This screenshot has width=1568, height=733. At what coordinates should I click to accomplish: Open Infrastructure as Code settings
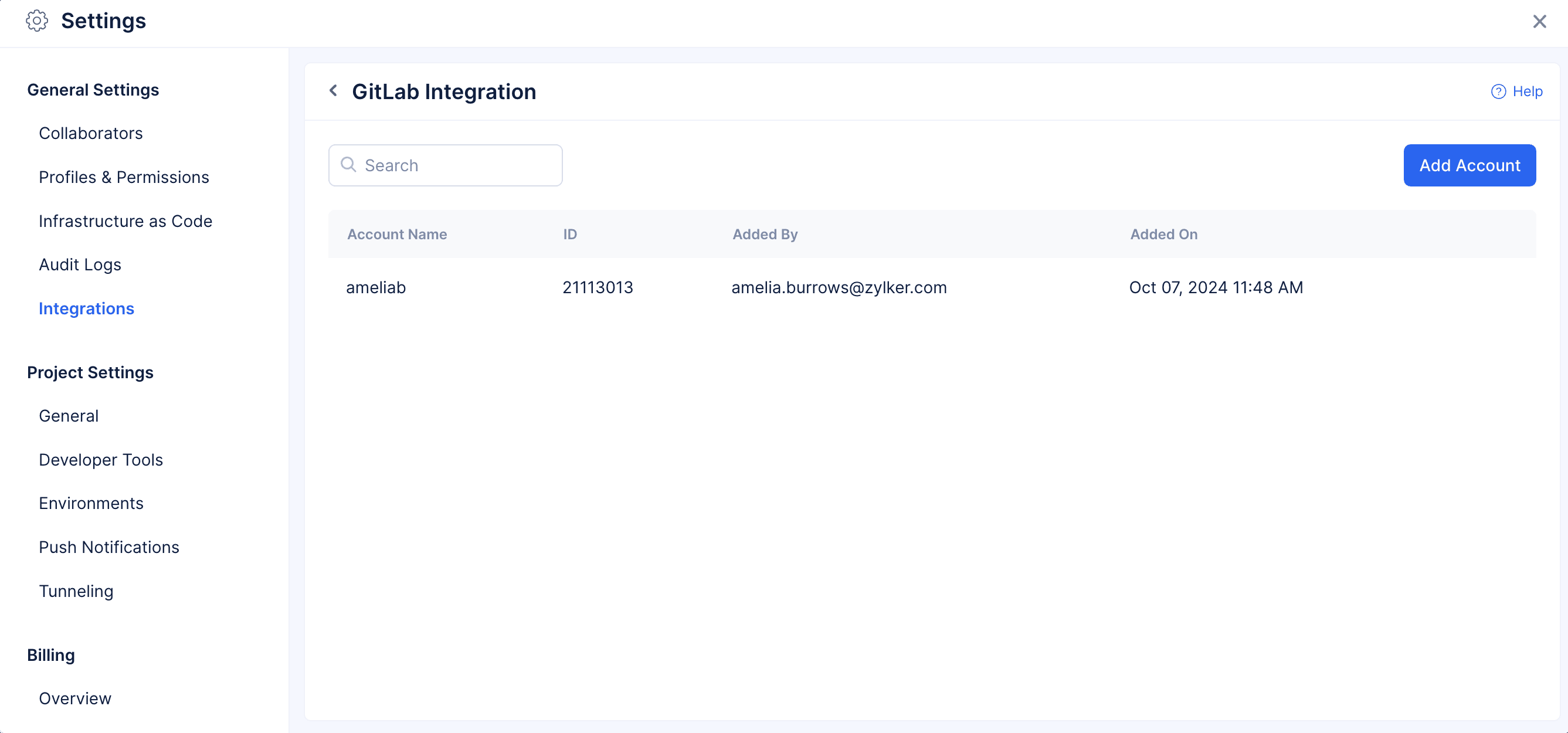click(x=125, y=221)
